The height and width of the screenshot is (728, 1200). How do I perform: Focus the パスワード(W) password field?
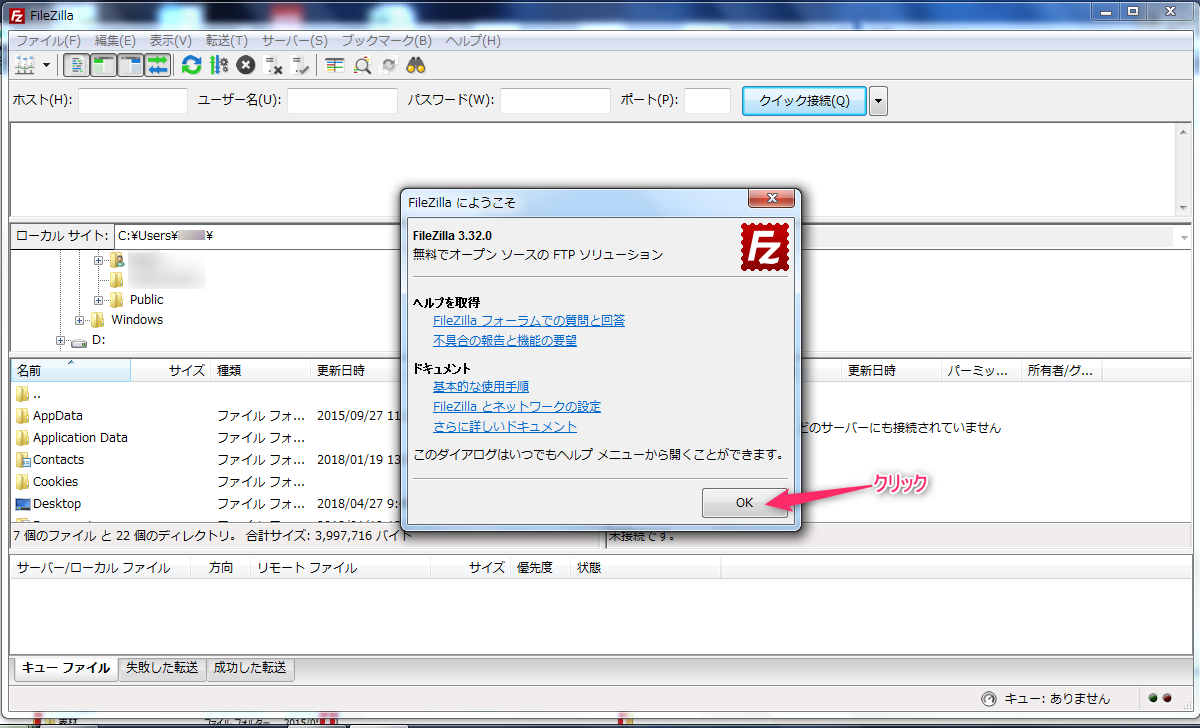[x=555, y=101]
